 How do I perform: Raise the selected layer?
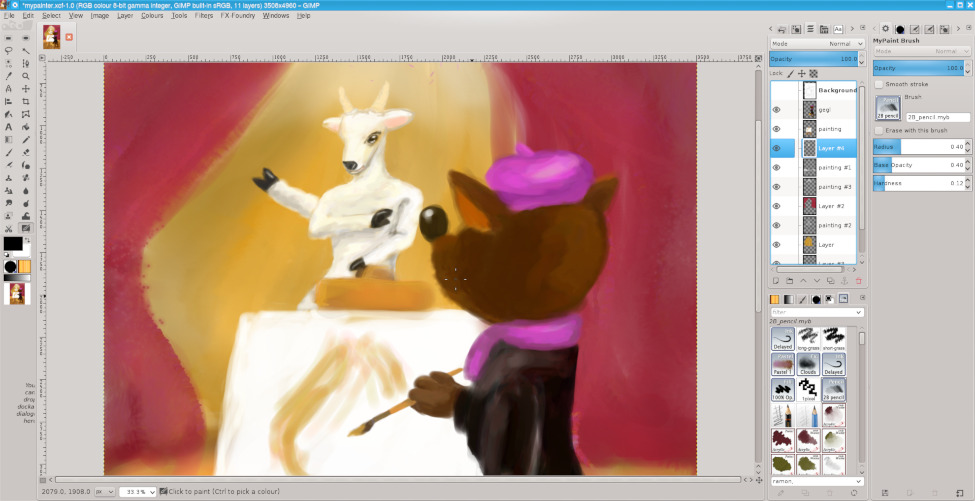tap(803, 281)
